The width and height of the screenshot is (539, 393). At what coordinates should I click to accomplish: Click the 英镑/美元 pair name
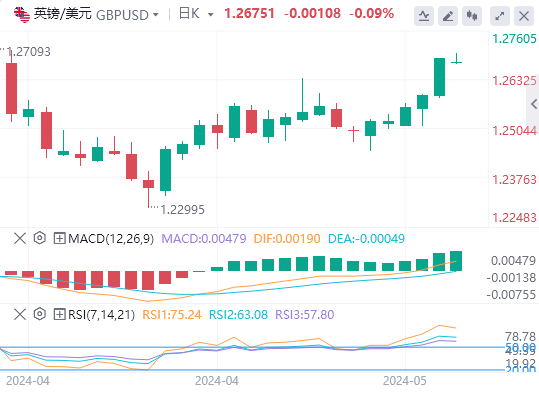pyautogui.click(x=63, y=14)
